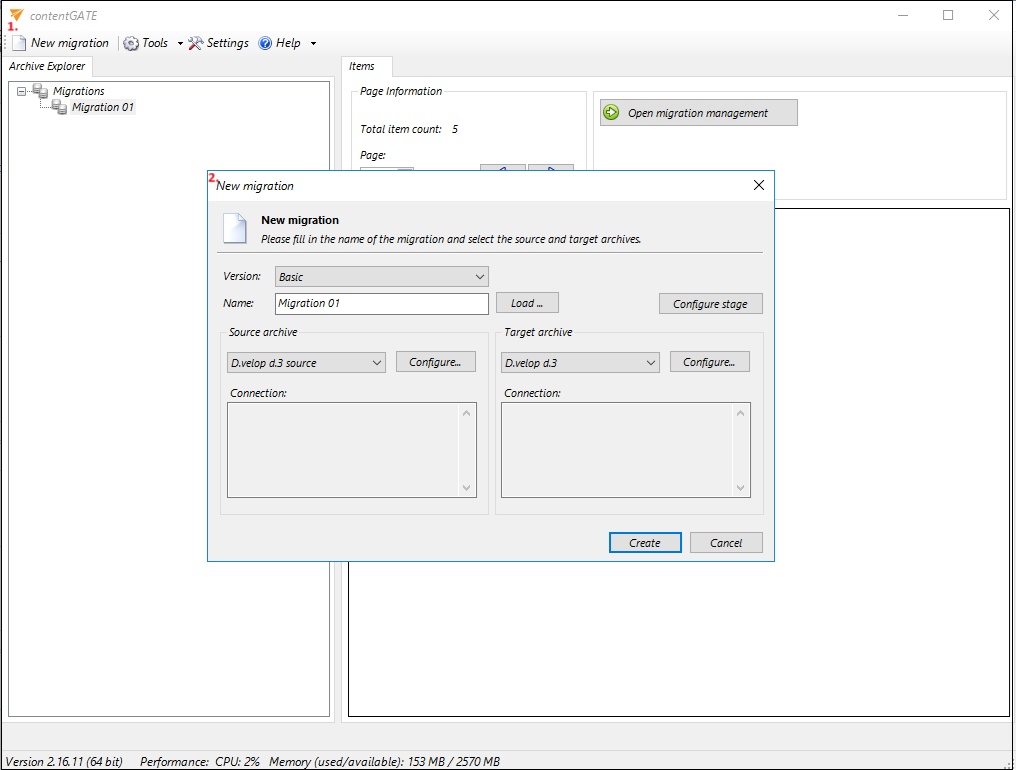Expand the Help menu arrow

(313, 43)
